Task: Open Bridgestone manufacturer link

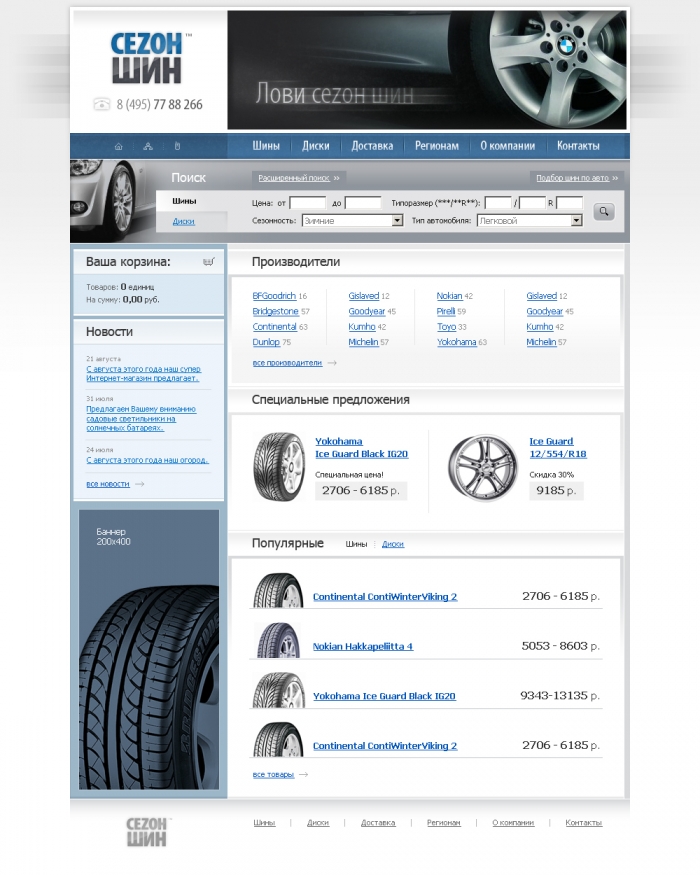Action: point(275,311)
